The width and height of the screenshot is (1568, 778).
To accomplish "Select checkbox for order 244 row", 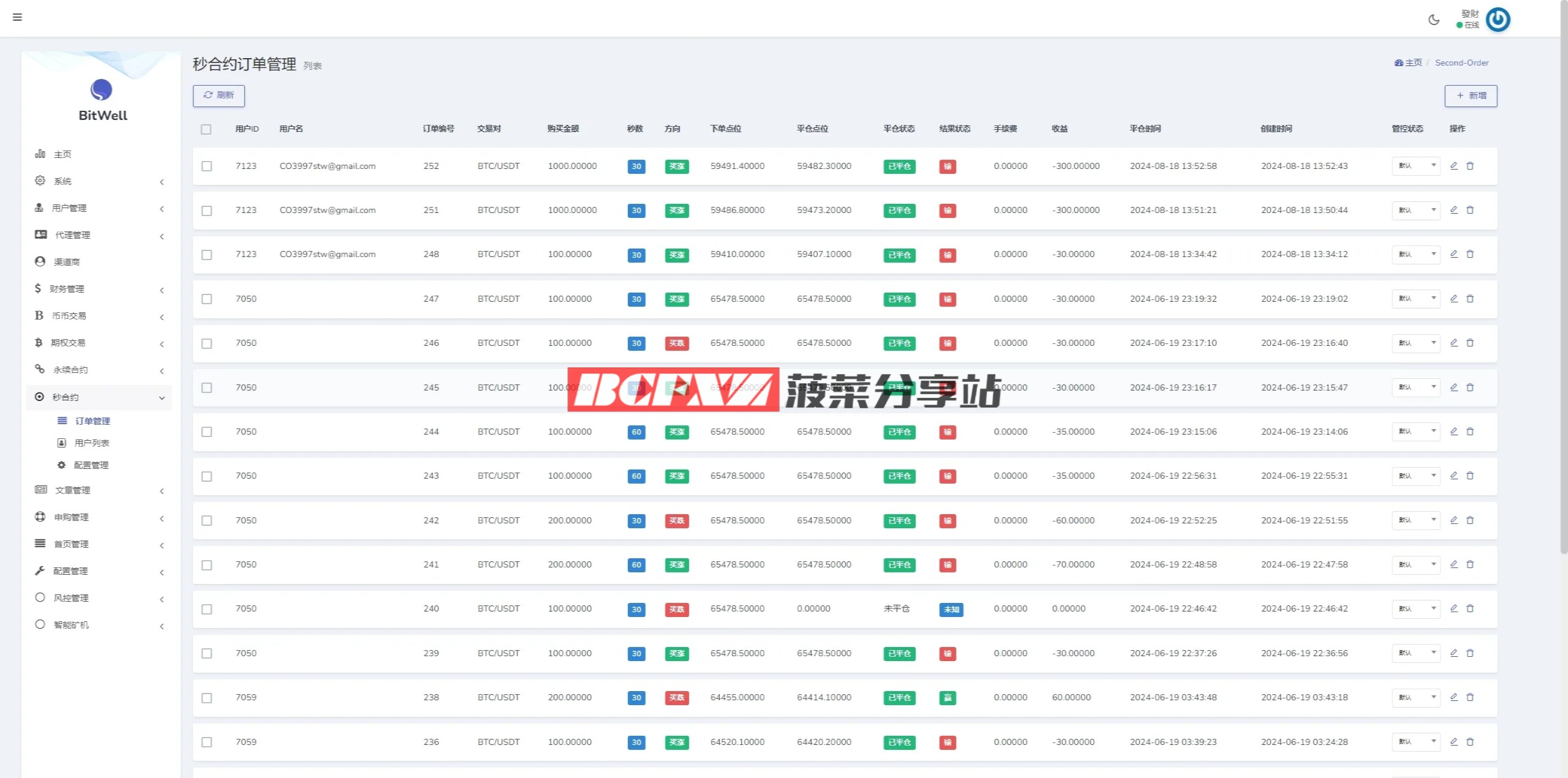I will 207,432.
